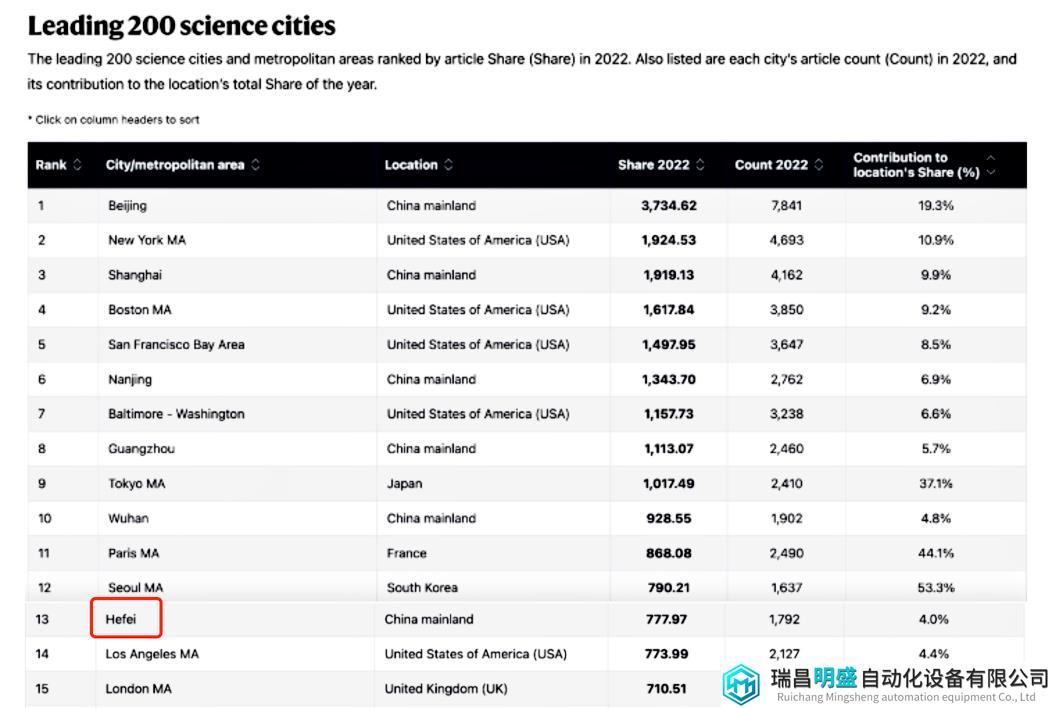Select the Share value 773.99
1050x708 pixels.
pyautogui.click(x=666, y=654)
